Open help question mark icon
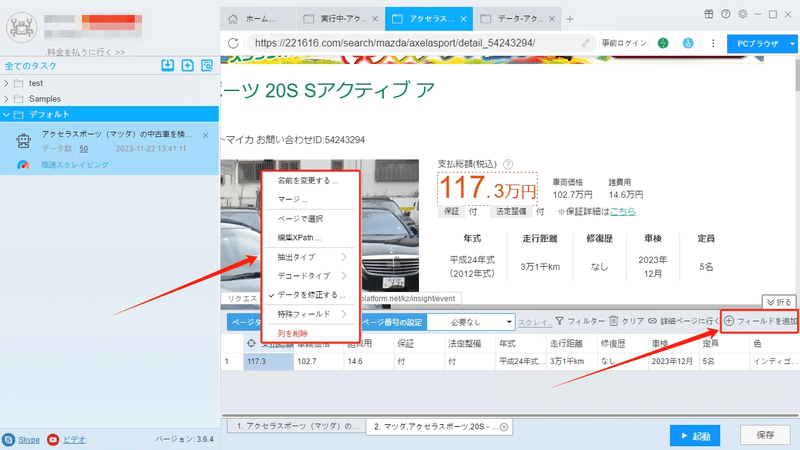This screenshot has height=450, width=800. (x=726, y=14)
